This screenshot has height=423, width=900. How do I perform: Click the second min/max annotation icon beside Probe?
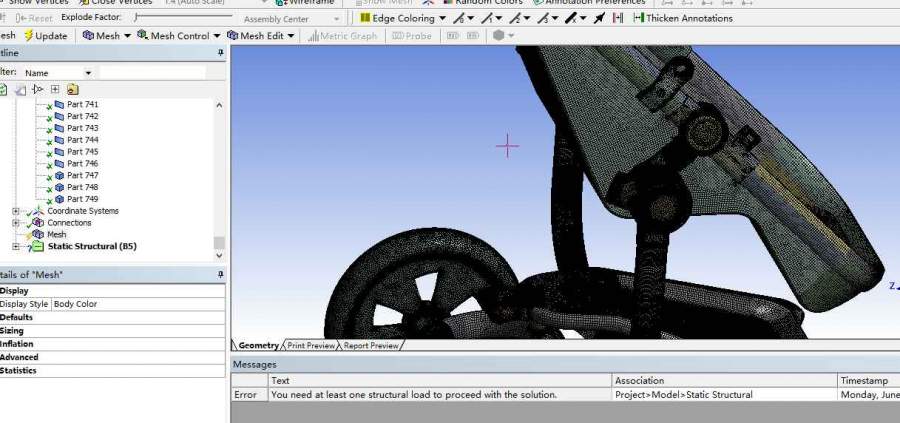pyautogui.click(x=472, y=36)
